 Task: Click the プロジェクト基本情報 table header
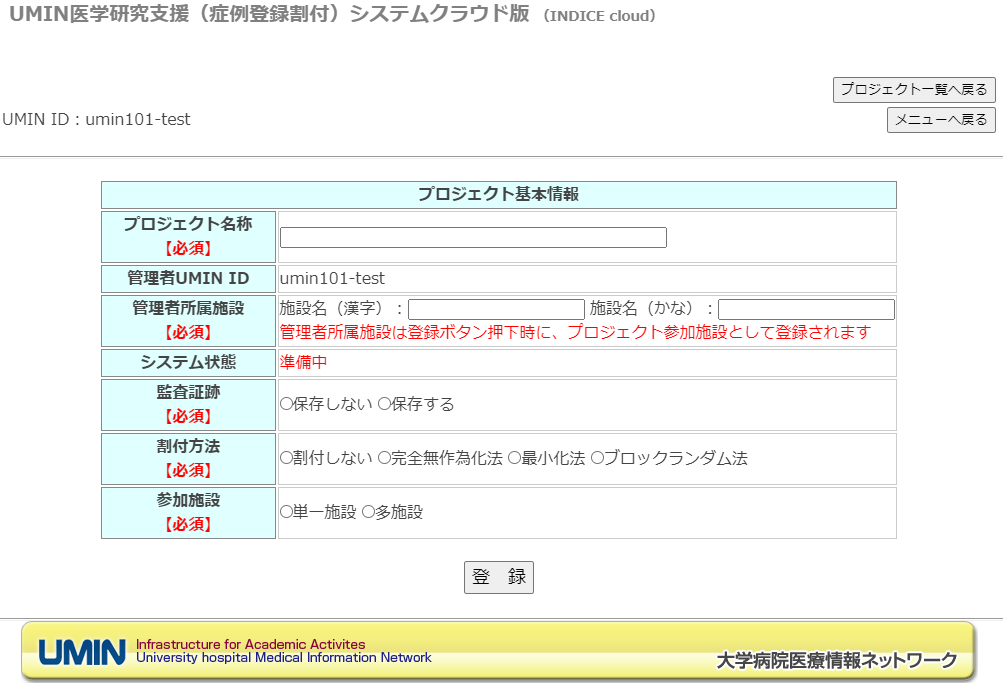498,195
